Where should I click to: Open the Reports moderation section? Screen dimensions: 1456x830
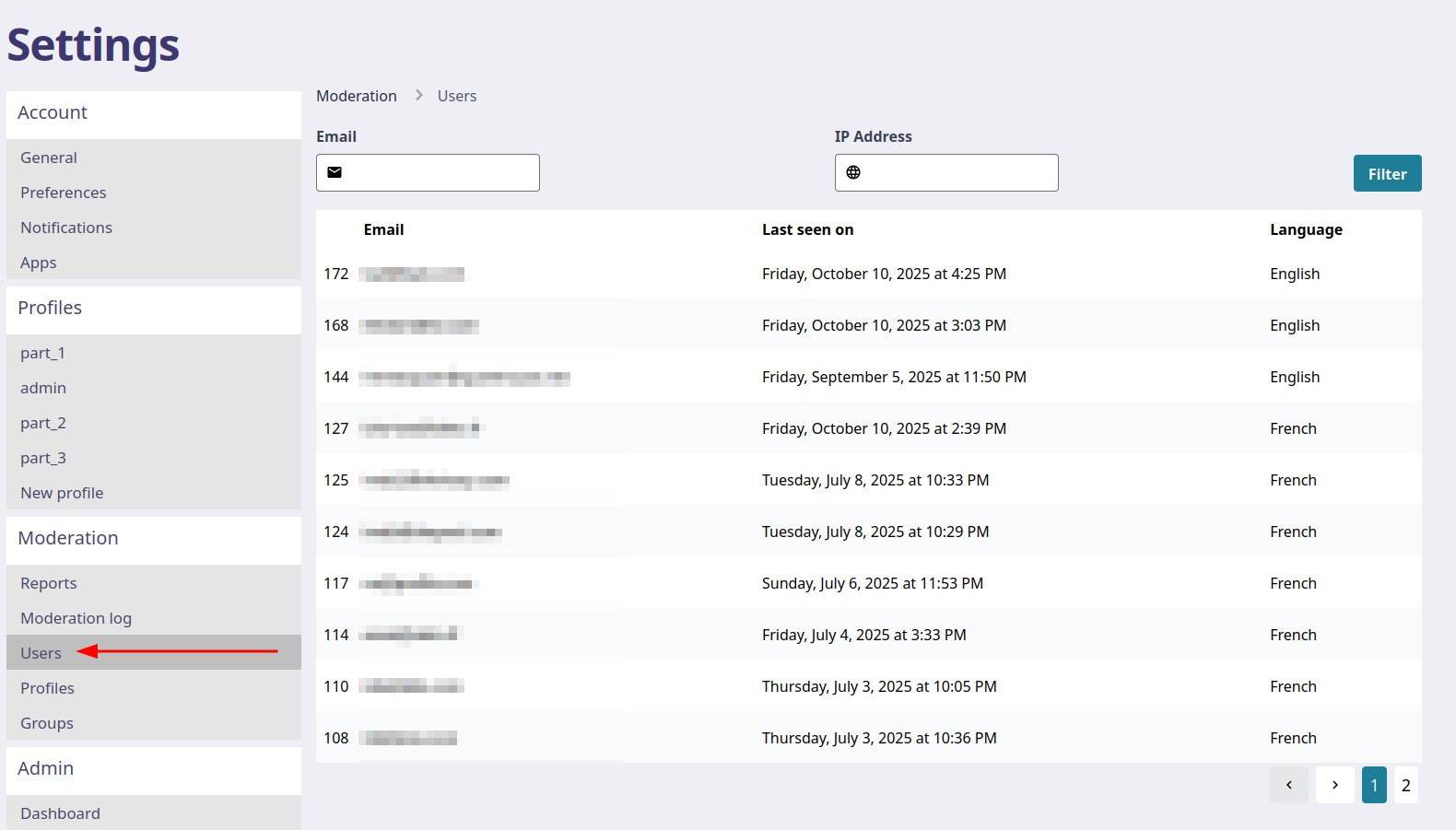click(x=49, y=583)
